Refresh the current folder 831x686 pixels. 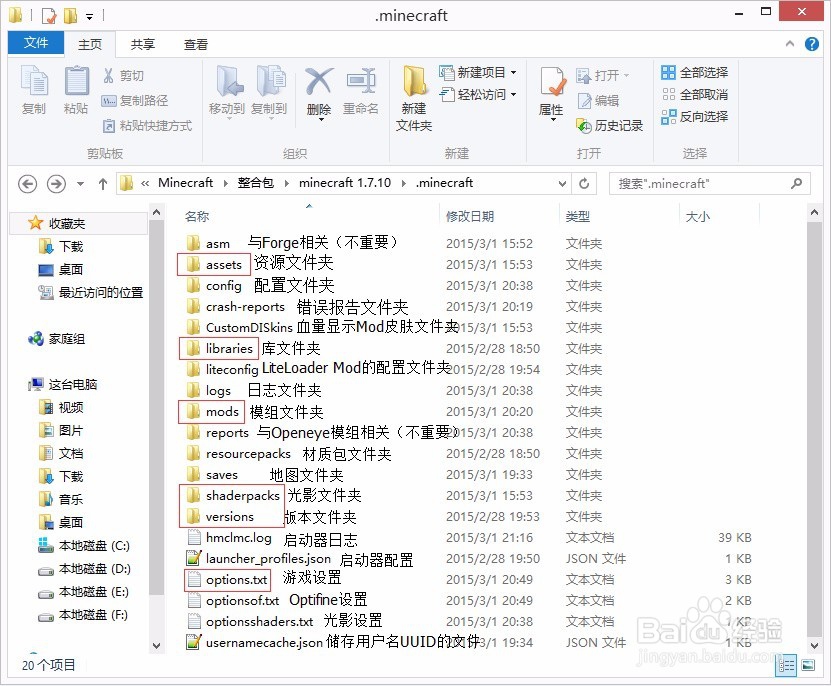[584, 183]
